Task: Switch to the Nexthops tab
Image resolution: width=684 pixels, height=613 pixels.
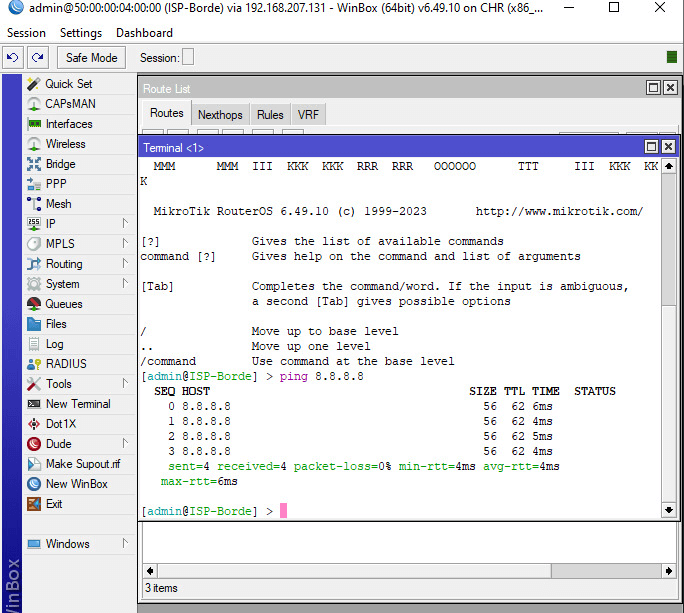Action: click(220, 115)
